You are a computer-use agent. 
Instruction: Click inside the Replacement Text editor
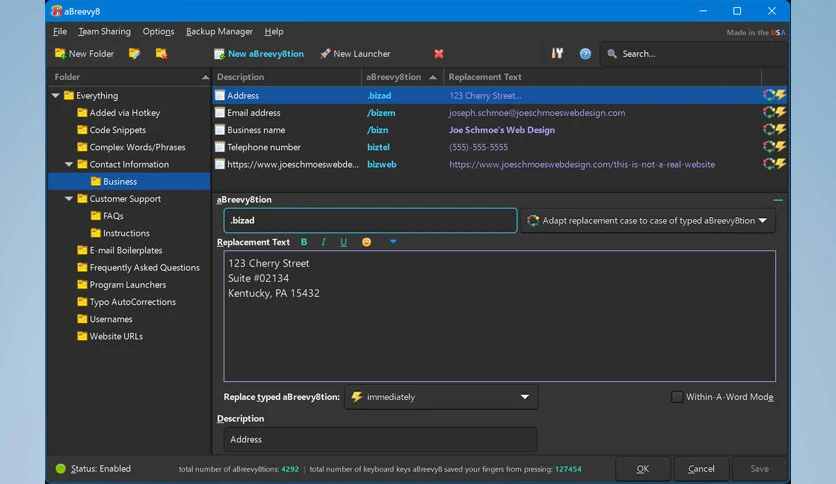click(500, 316)
